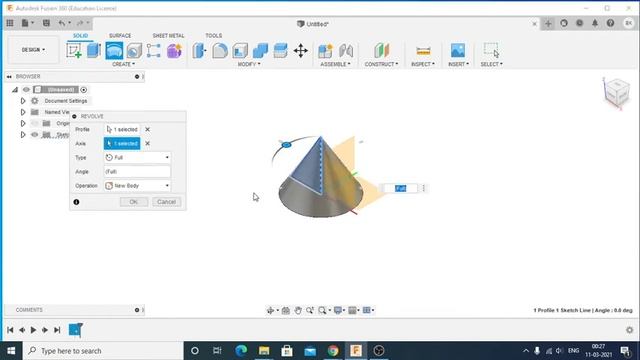Viewport: 640px width, 360px height.
Task: Open the Help question mark icon
Action: click(x=610, y=23)
